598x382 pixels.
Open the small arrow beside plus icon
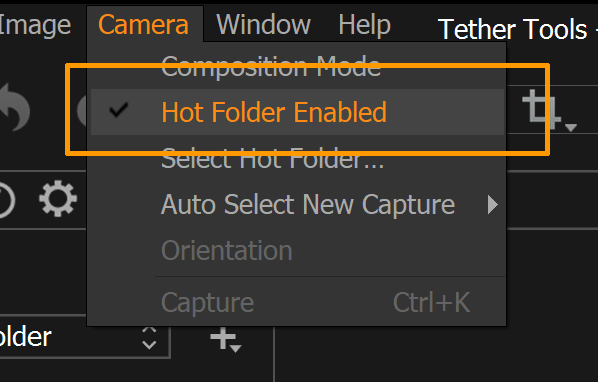tap(235, 348)
